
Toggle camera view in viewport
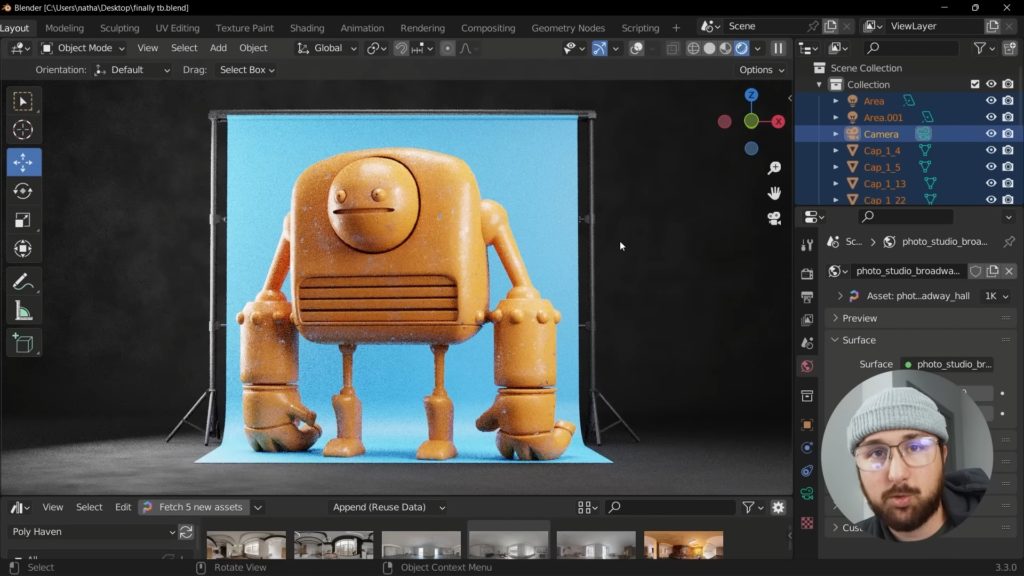click(774, 218)
